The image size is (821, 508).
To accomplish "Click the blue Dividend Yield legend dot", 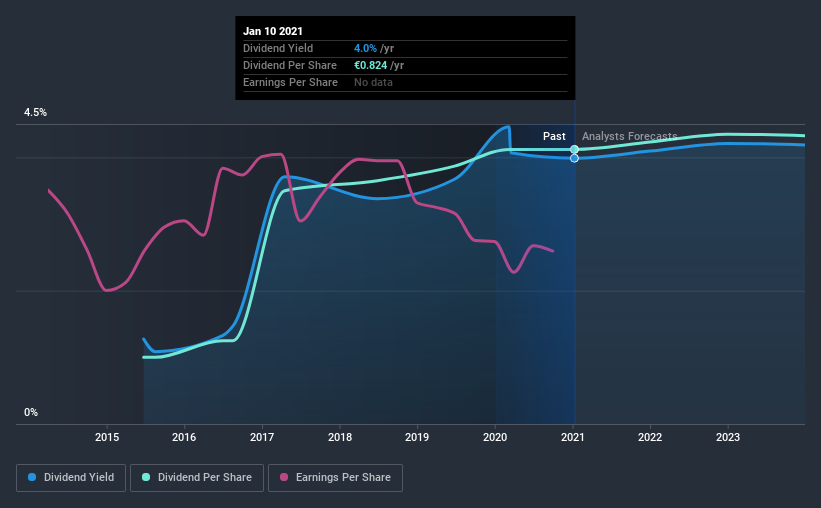I will coord(32,477).
